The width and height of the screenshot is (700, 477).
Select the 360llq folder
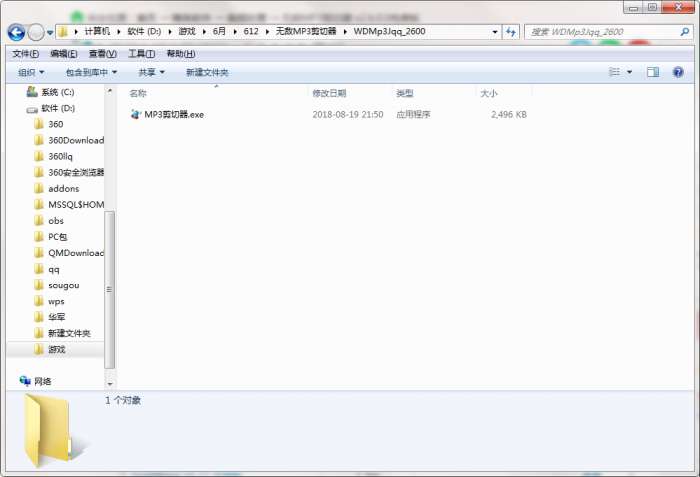(x=53, y=156)
